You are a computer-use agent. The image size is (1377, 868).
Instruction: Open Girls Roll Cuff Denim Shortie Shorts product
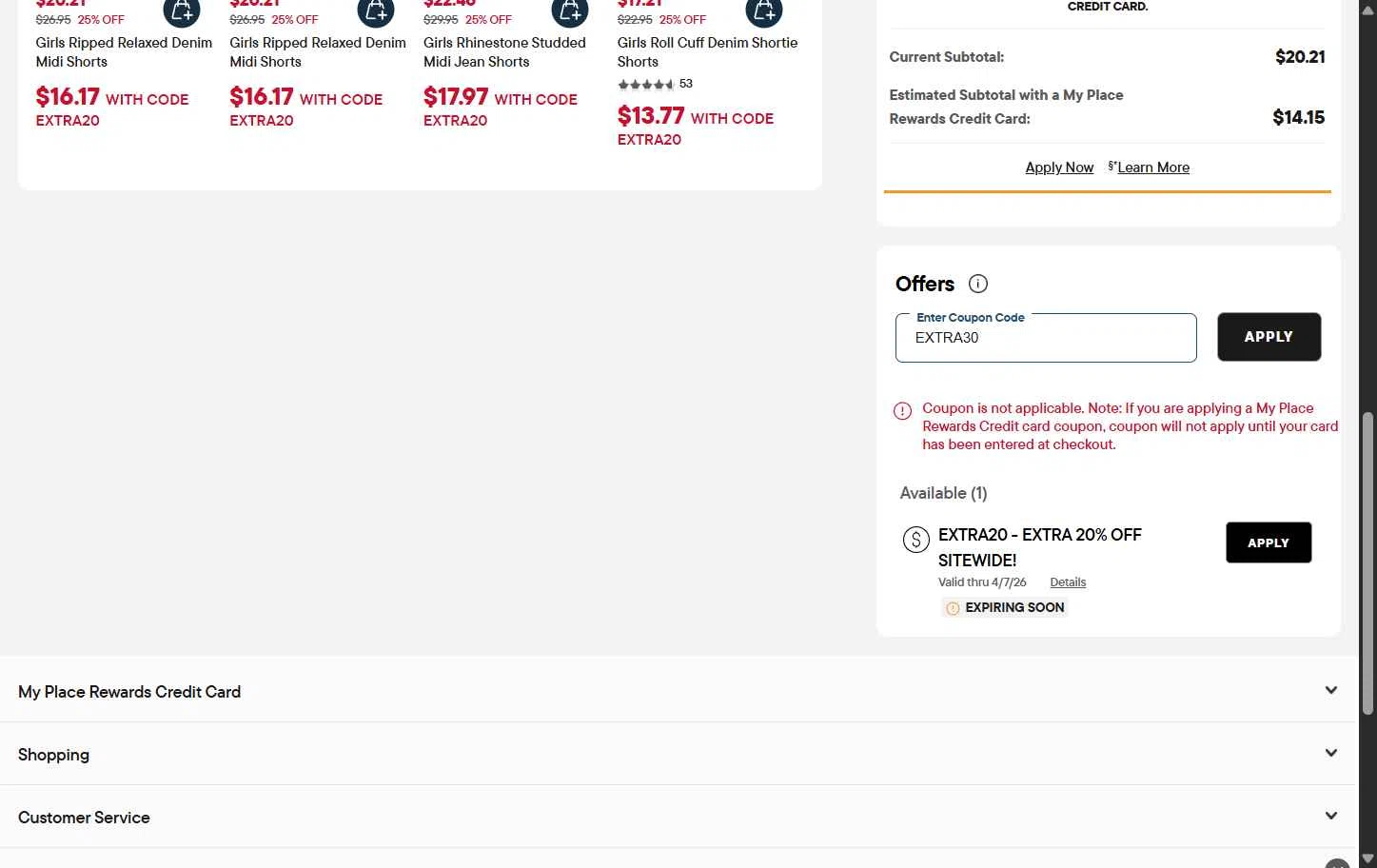(707, 52)
